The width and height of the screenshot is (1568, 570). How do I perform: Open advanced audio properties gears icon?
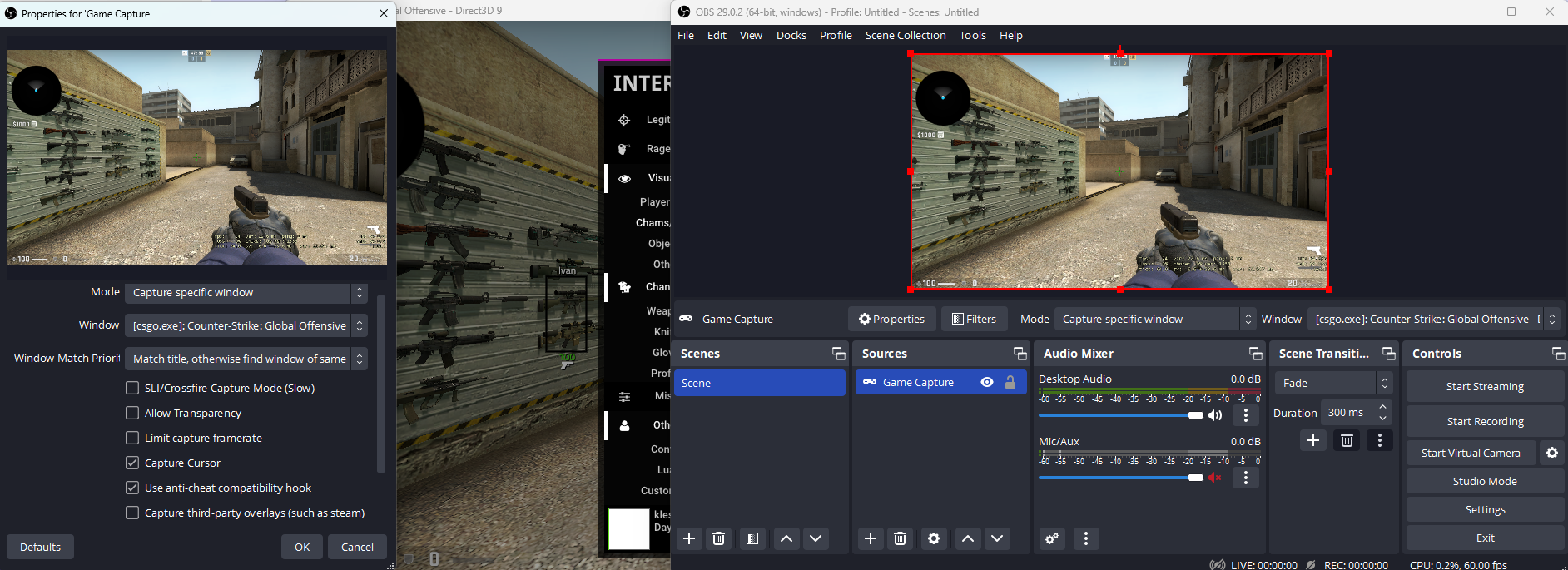tap(1052, 538)
